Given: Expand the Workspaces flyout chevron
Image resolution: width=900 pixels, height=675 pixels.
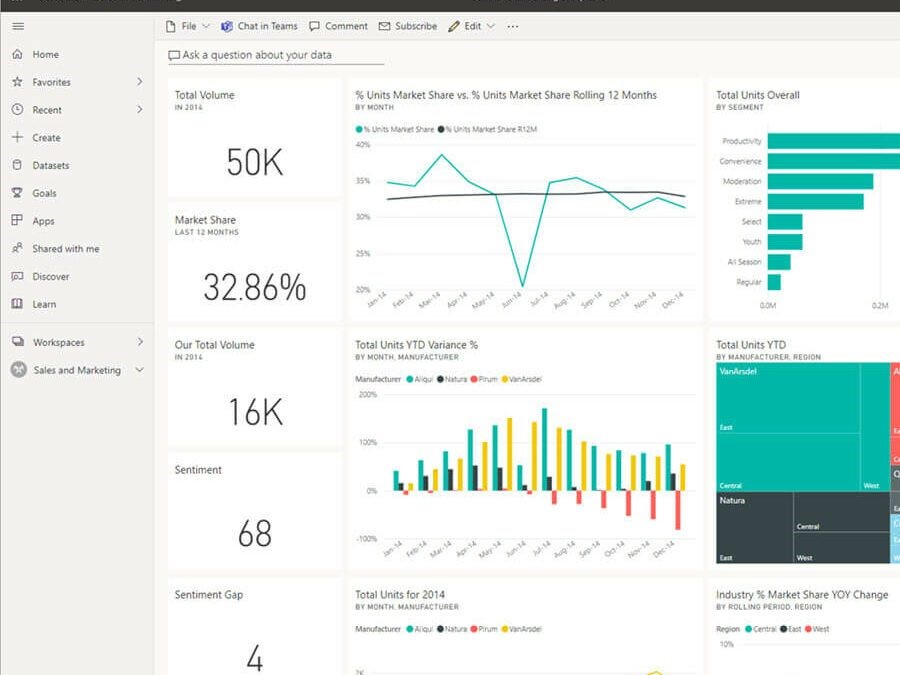Looking at the screenshot, I should (139, 342).
